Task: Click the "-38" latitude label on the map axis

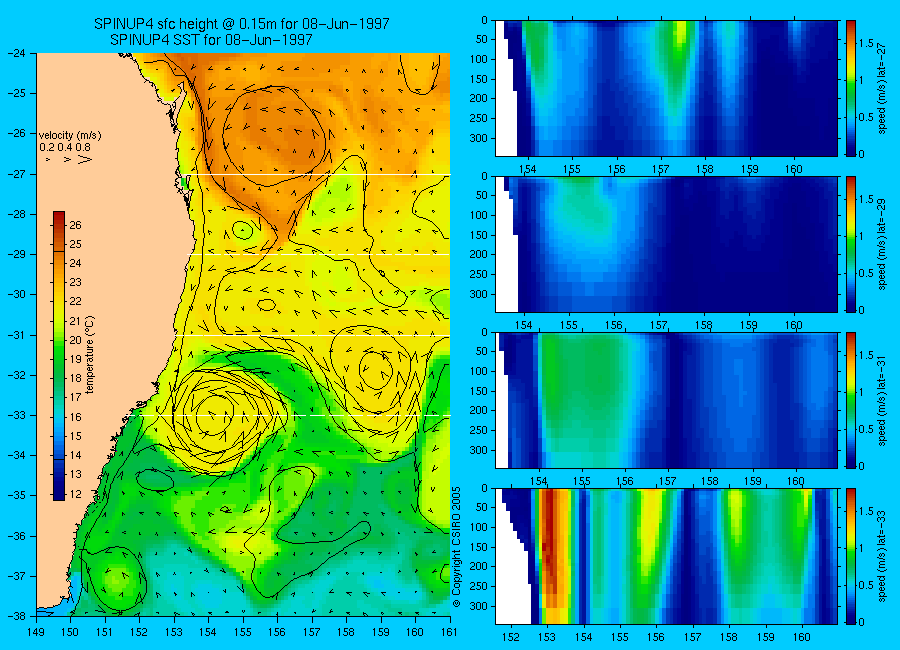Action: (x=18, y=616)
